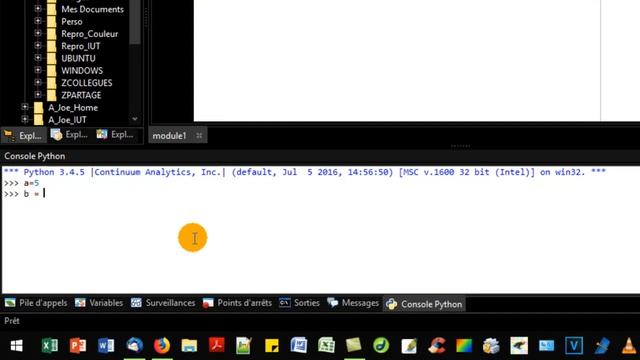Click the folder icon beside WINDOWS

click(x=51, y=70)
